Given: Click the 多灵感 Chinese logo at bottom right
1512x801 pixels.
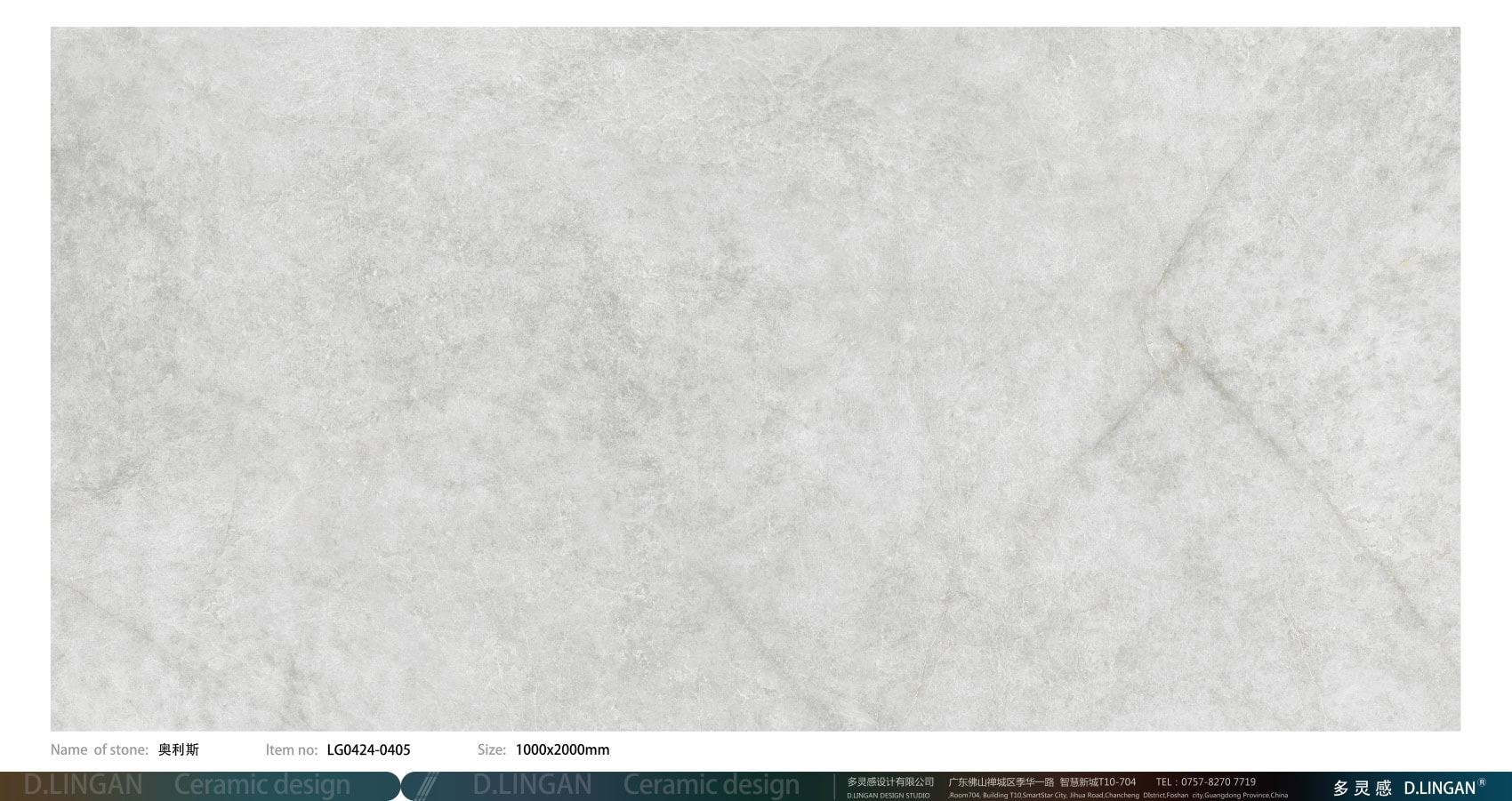Looking at the screenshot, I should click(x=1362, y=788).
